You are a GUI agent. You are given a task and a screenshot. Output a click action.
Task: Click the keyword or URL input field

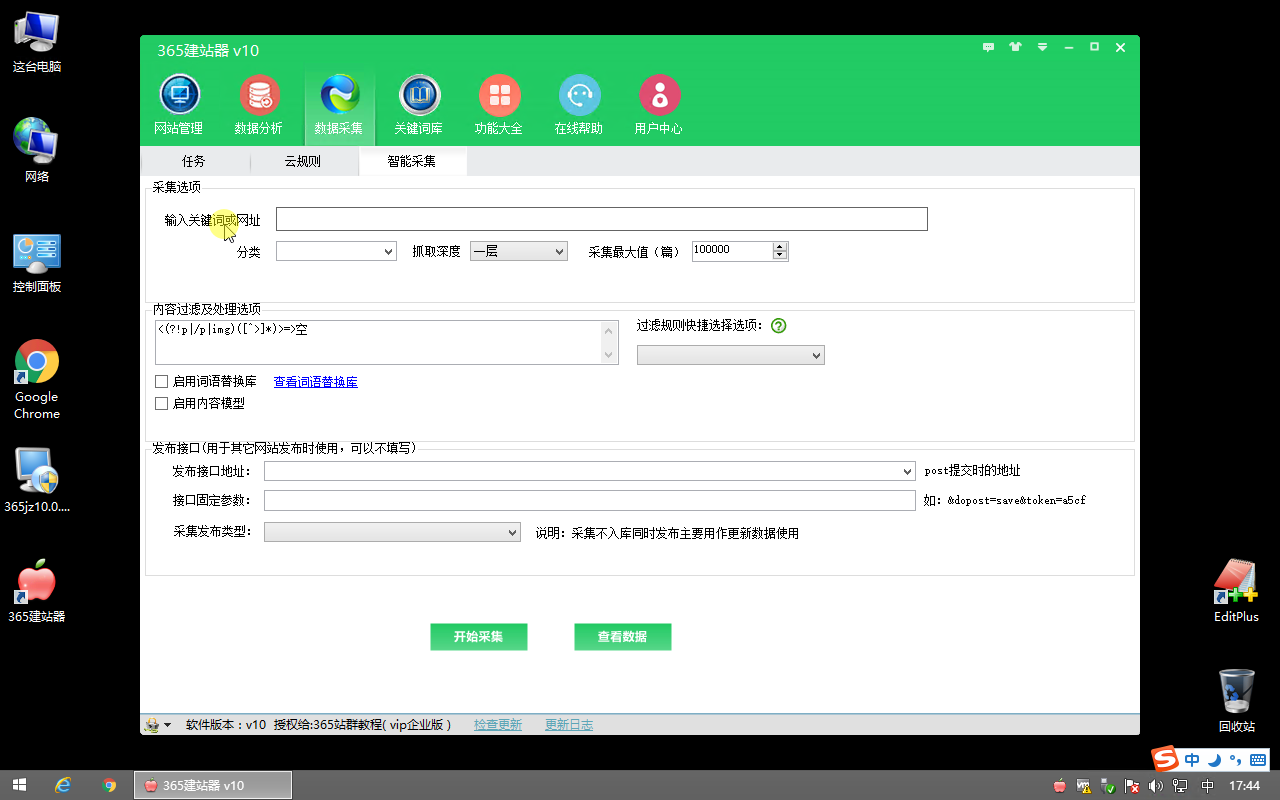click(602, 219)
